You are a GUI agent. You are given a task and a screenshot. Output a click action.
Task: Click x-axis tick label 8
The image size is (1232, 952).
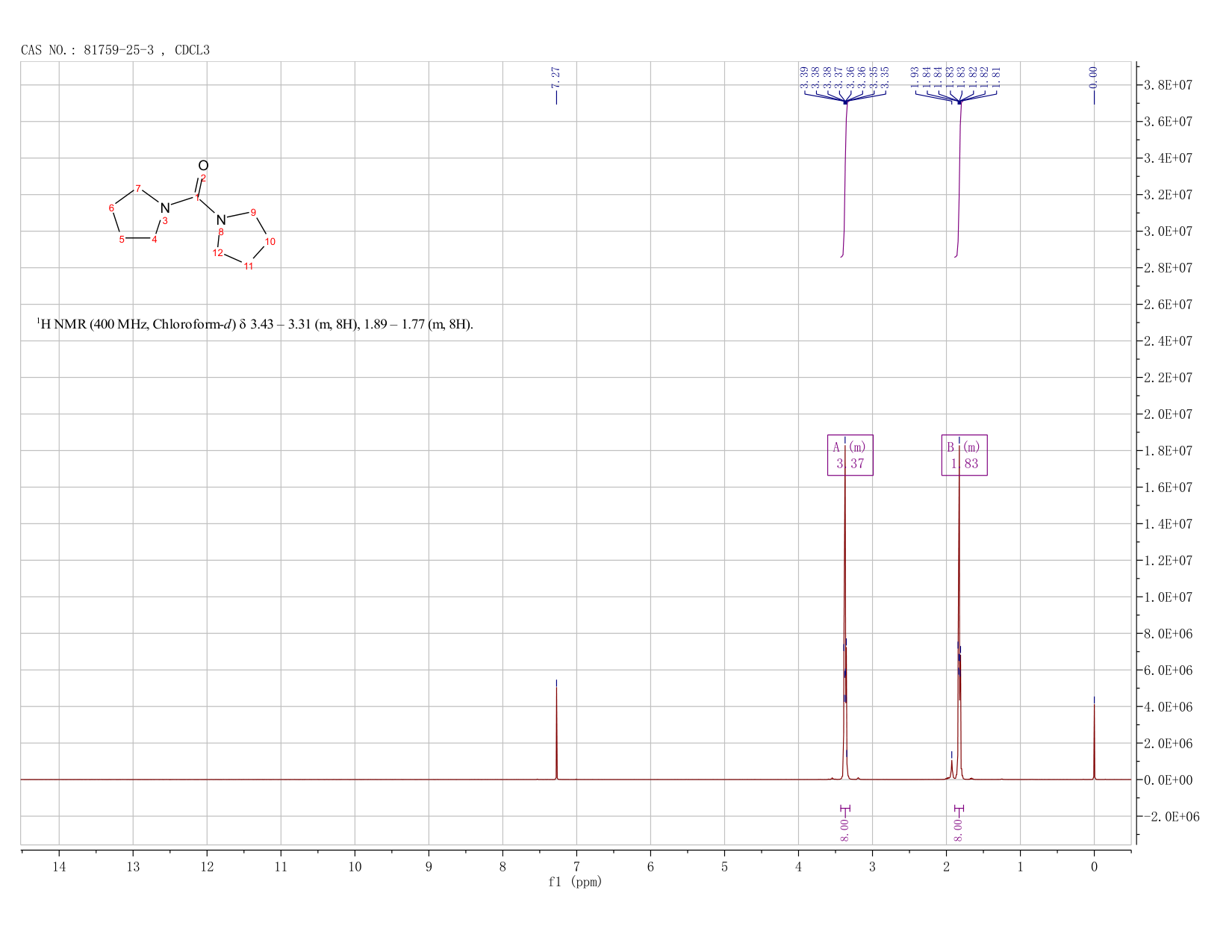pos(503,867)
